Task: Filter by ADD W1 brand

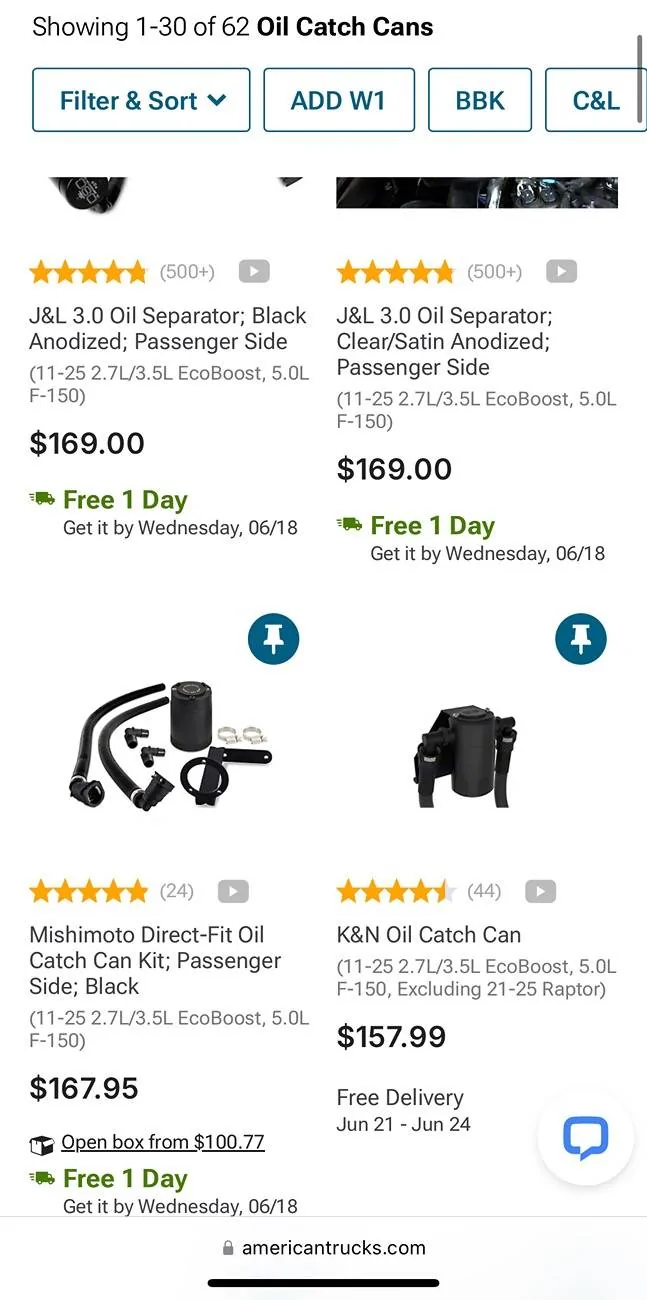Action: (338, 100)
